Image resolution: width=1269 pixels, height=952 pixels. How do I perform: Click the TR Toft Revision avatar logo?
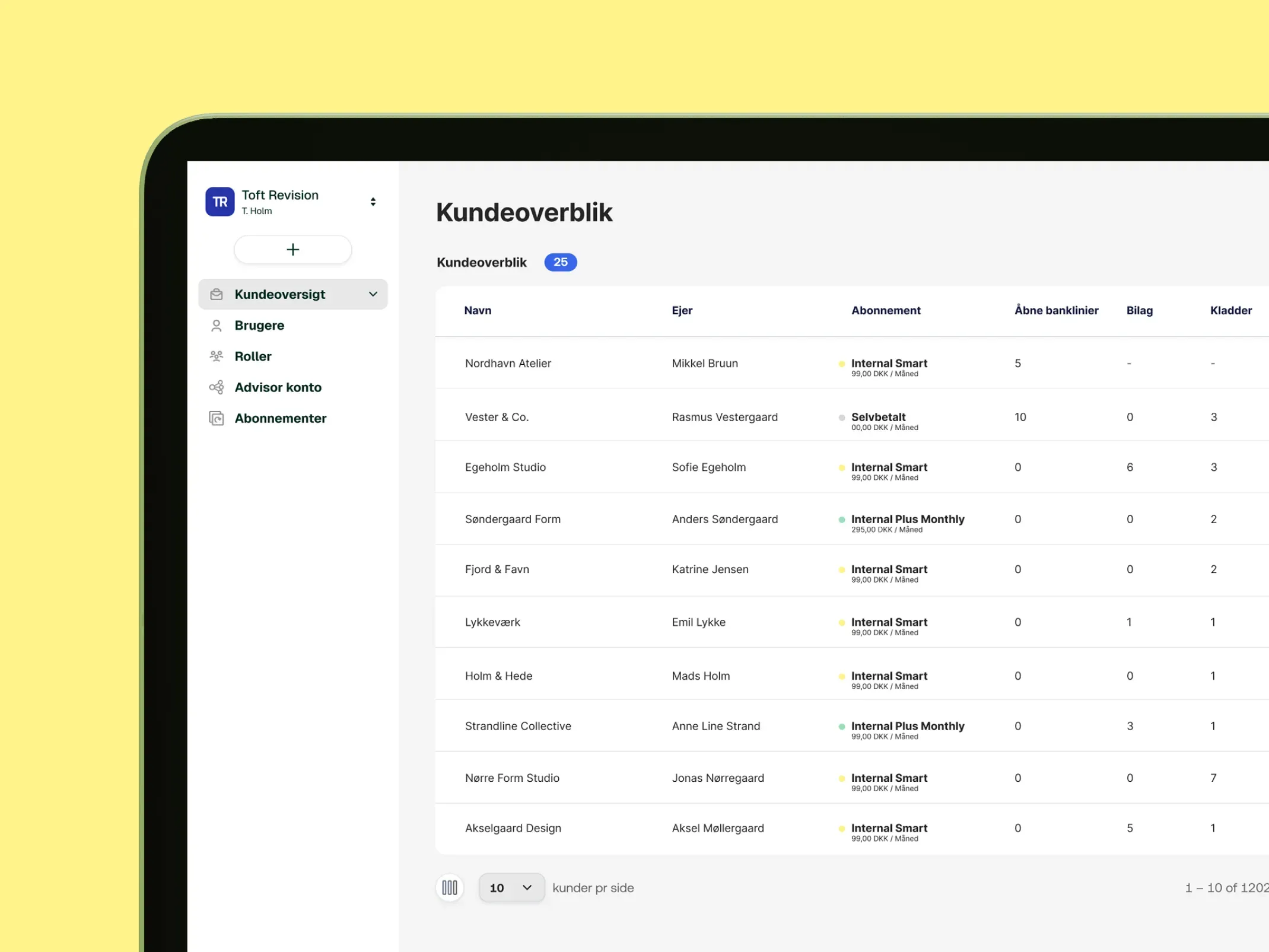[x=220, y=202]
